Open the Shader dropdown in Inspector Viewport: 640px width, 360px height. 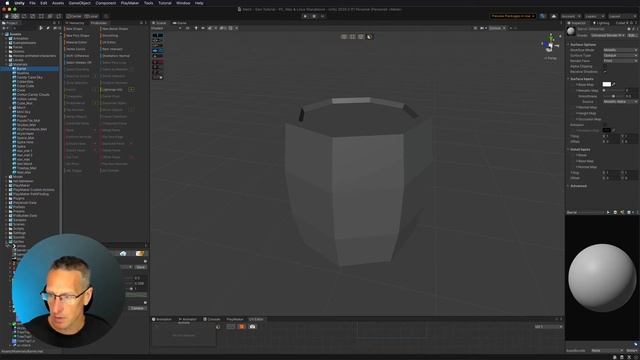pos(608,36)
